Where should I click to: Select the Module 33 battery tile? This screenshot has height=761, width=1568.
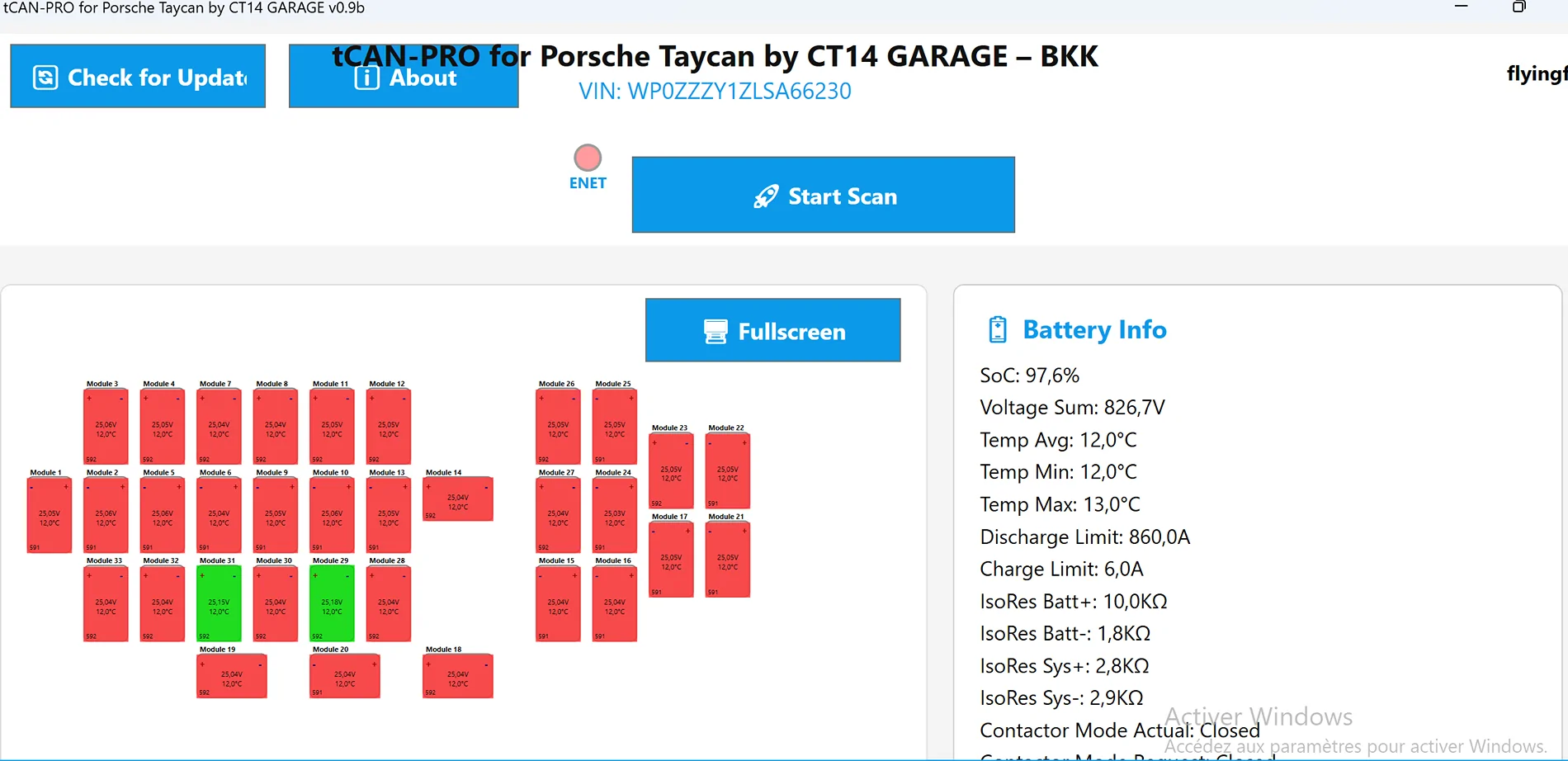[106, 603]
